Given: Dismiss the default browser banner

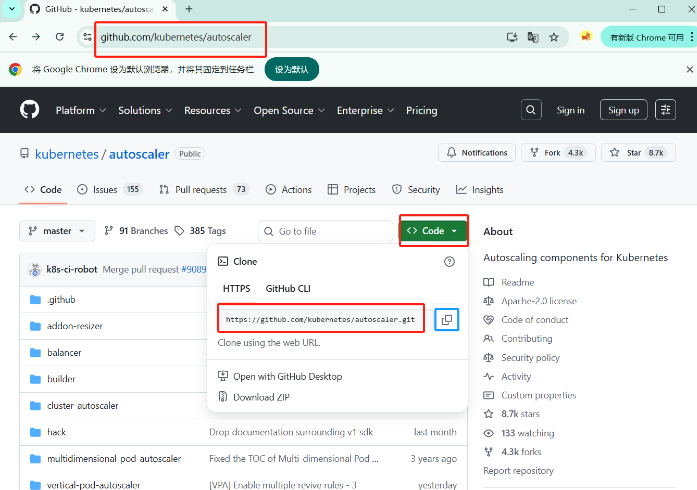Looking at the screenshot, I should click(x=689, y=69).
